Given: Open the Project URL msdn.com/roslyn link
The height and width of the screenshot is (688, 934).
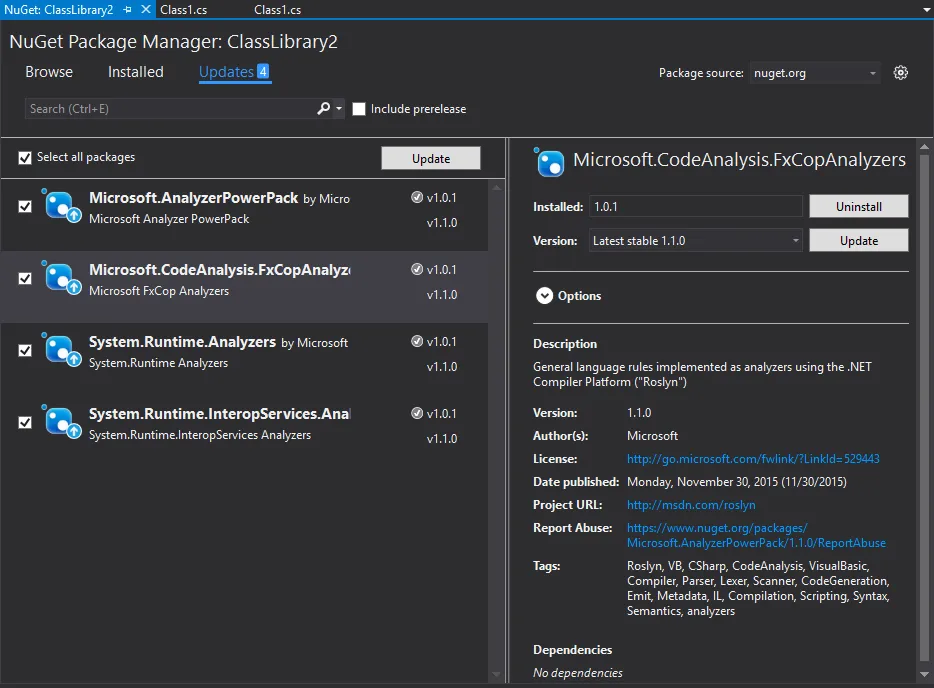Looking at the screenshot, I should pos(691,505).
